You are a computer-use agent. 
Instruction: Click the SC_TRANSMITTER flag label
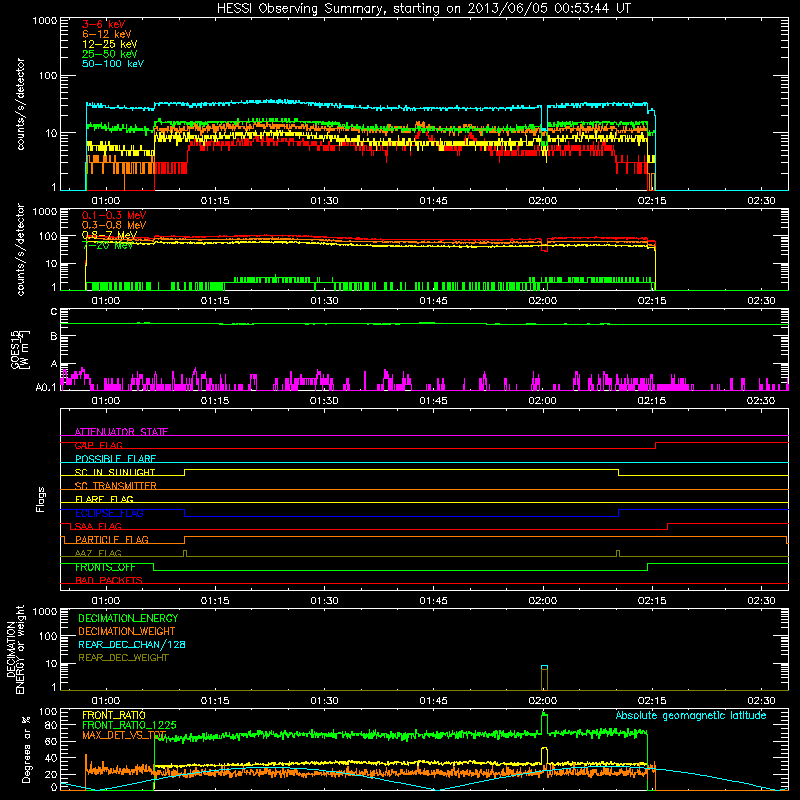pyautogui.click(x=115, y=486)
